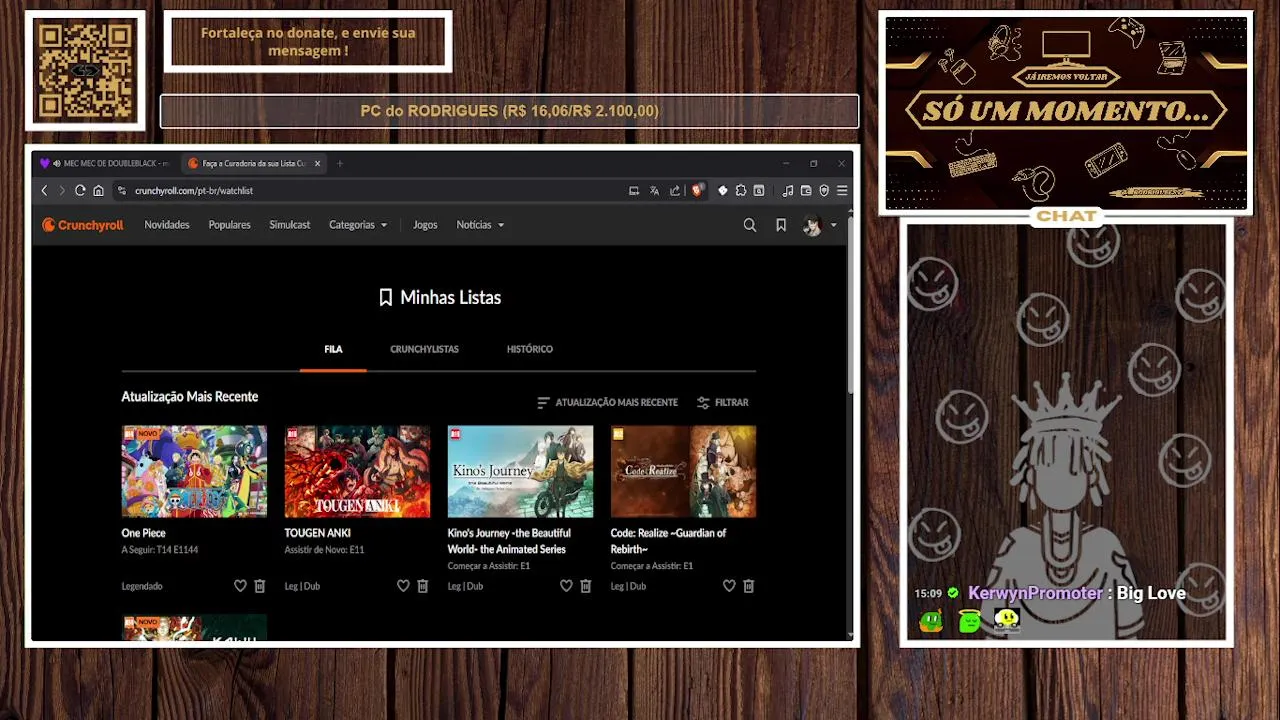Open the extensions puzzle icon
Viewport: 1280px width, 720px height.
click(741, 190)
